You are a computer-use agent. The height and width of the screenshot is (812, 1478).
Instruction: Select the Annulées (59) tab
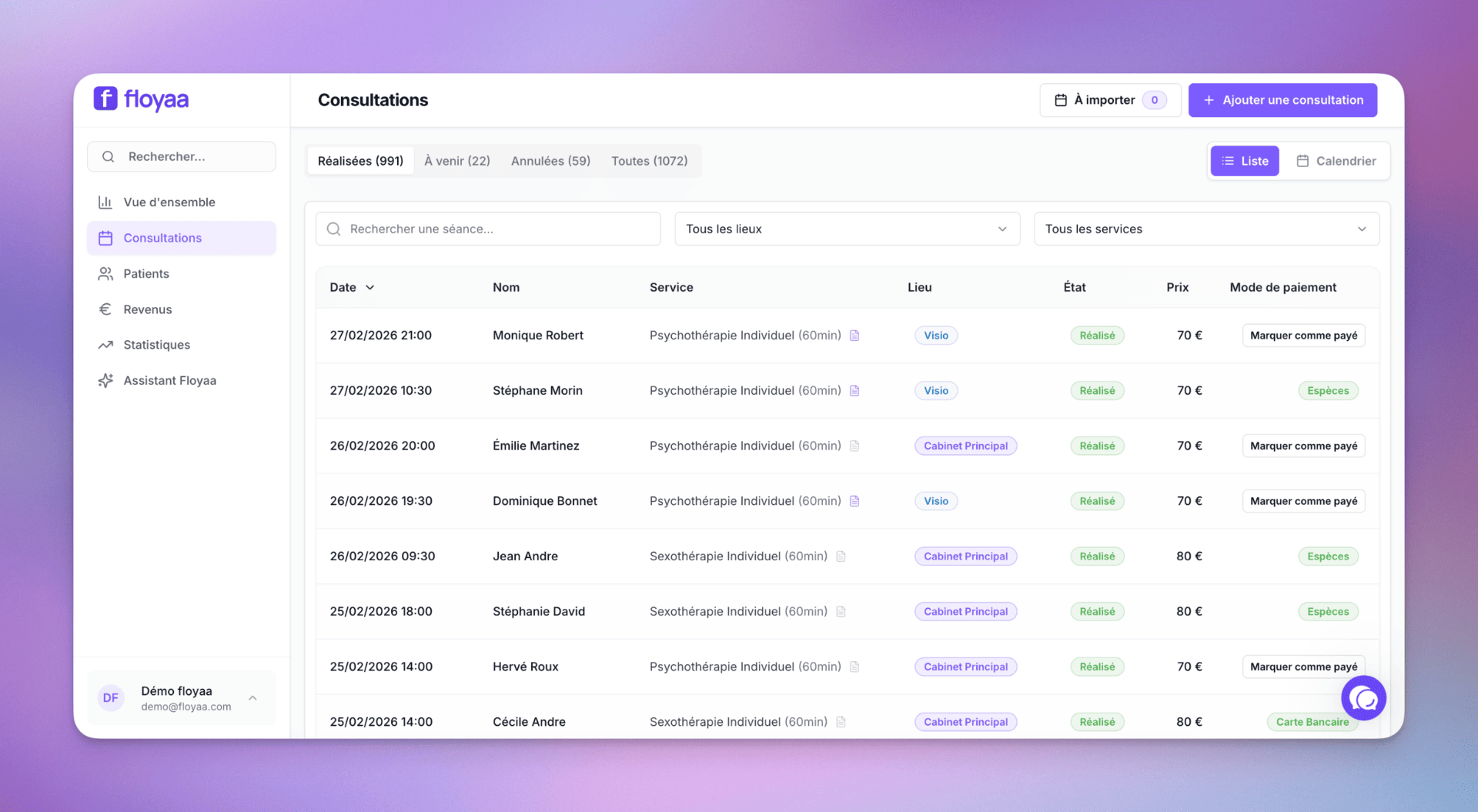[550, 161]
